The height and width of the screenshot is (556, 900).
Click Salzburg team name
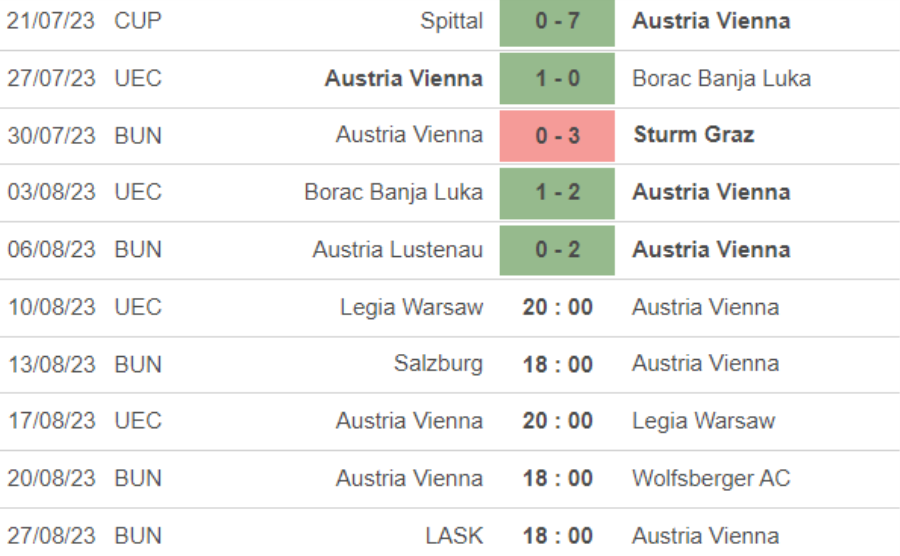tap(438, 363)
